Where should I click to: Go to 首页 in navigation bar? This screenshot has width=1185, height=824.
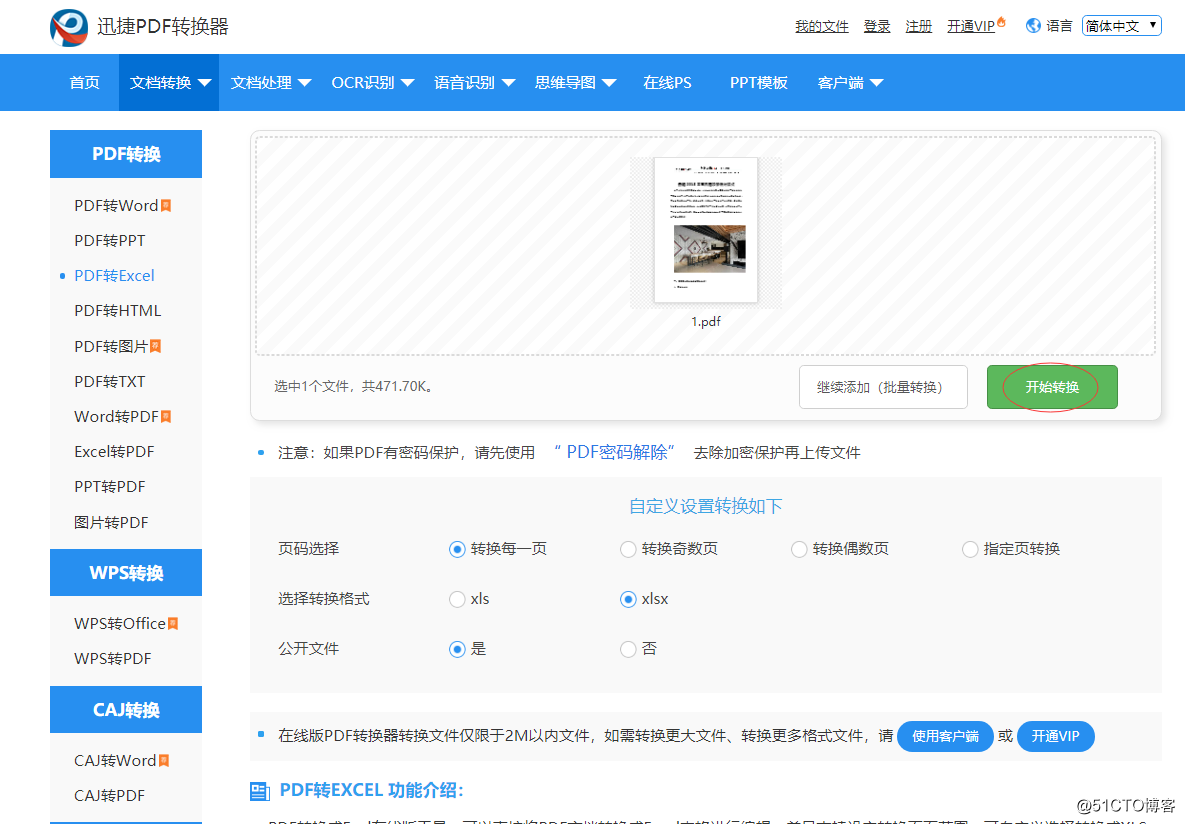[x=84, y=82]
